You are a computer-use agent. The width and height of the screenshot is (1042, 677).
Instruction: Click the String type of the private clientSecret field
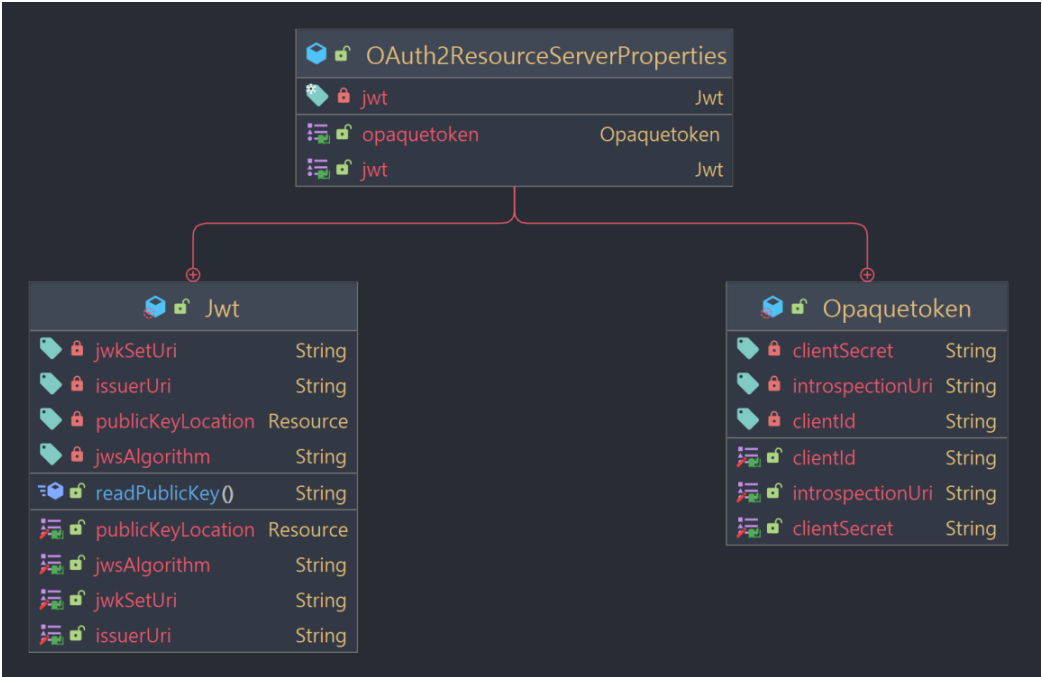[971, 351]
